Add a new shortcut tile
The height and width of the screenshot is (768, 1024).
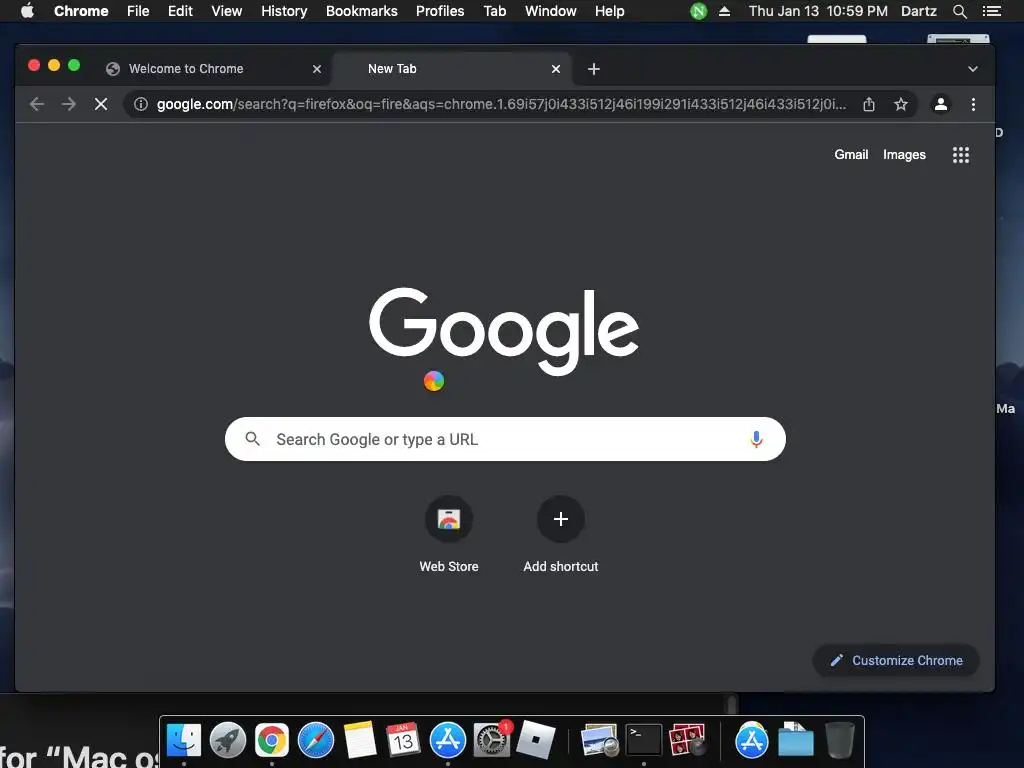pos(560,534)
